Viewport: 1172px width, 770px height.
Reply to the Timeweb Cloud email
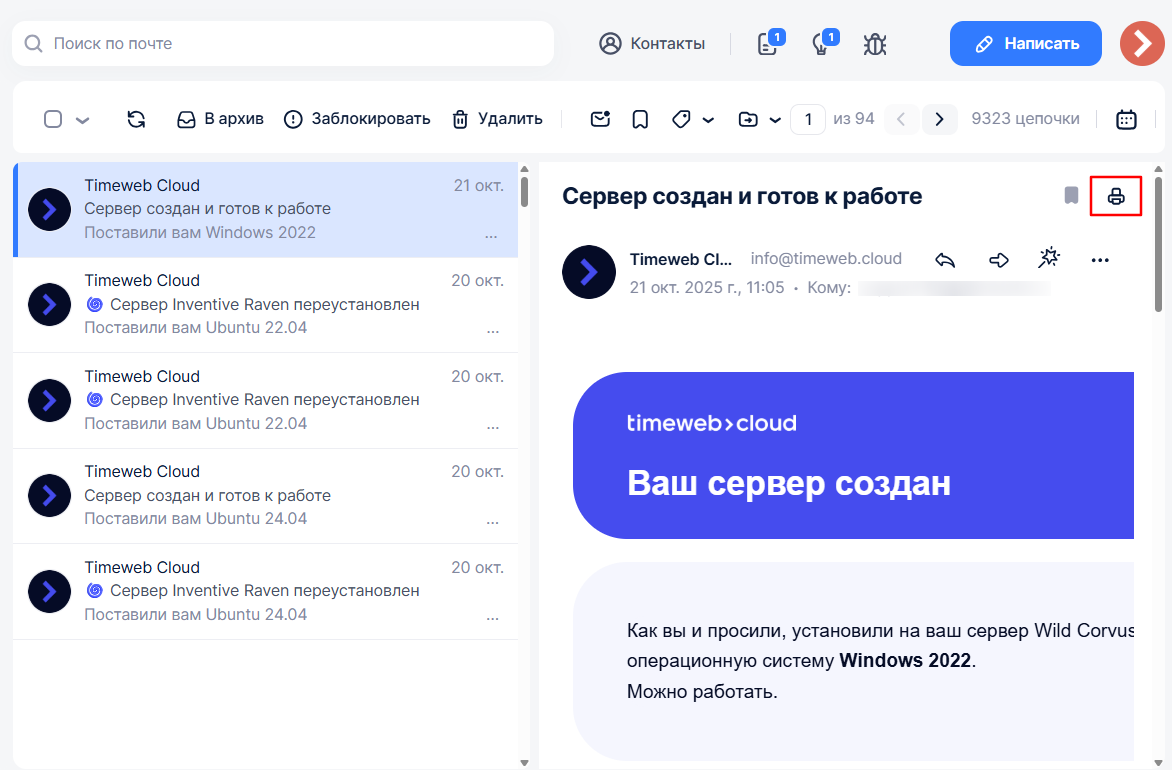coord(944,258)
